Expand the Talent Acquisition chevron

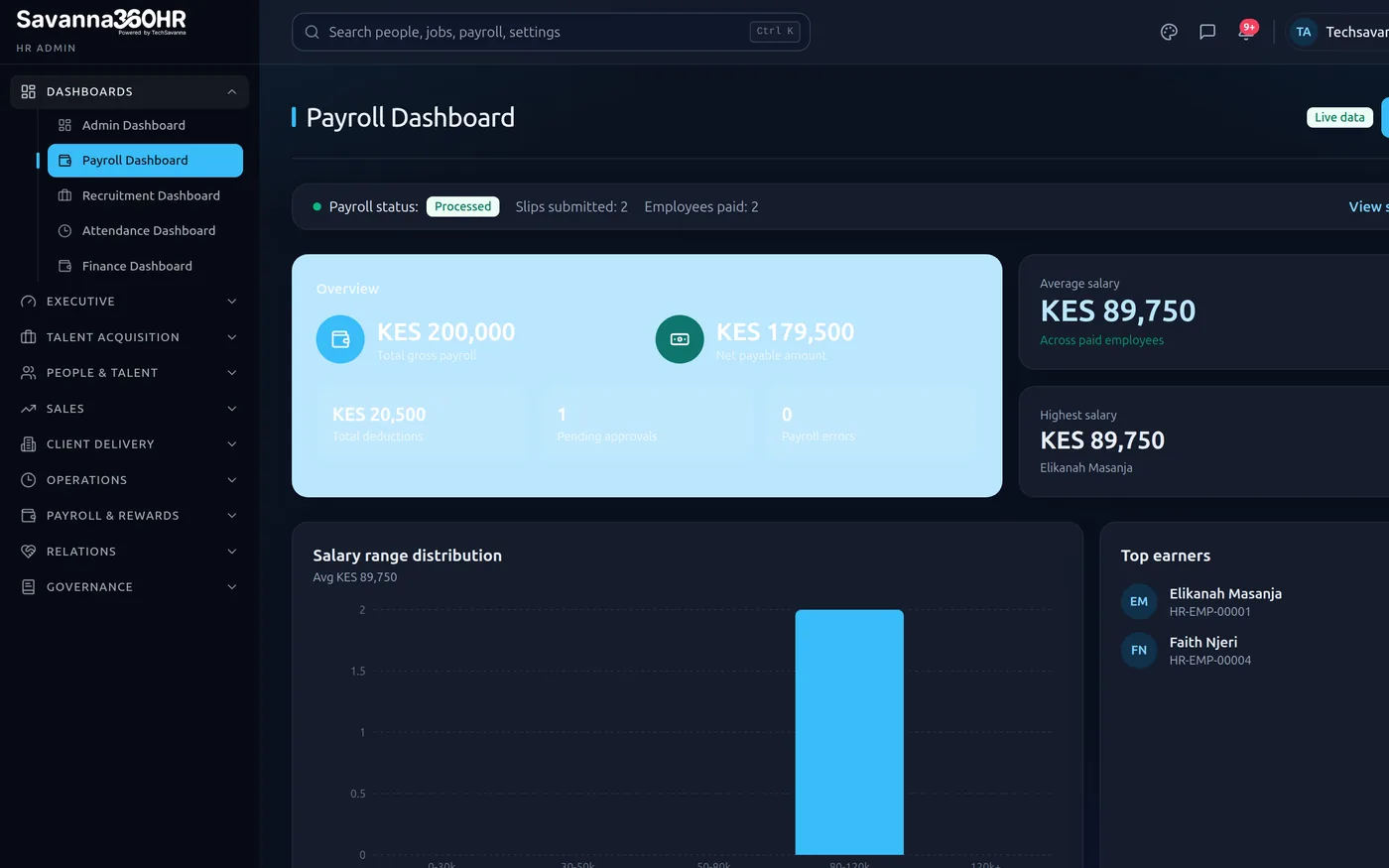click(x=232, y=337)
